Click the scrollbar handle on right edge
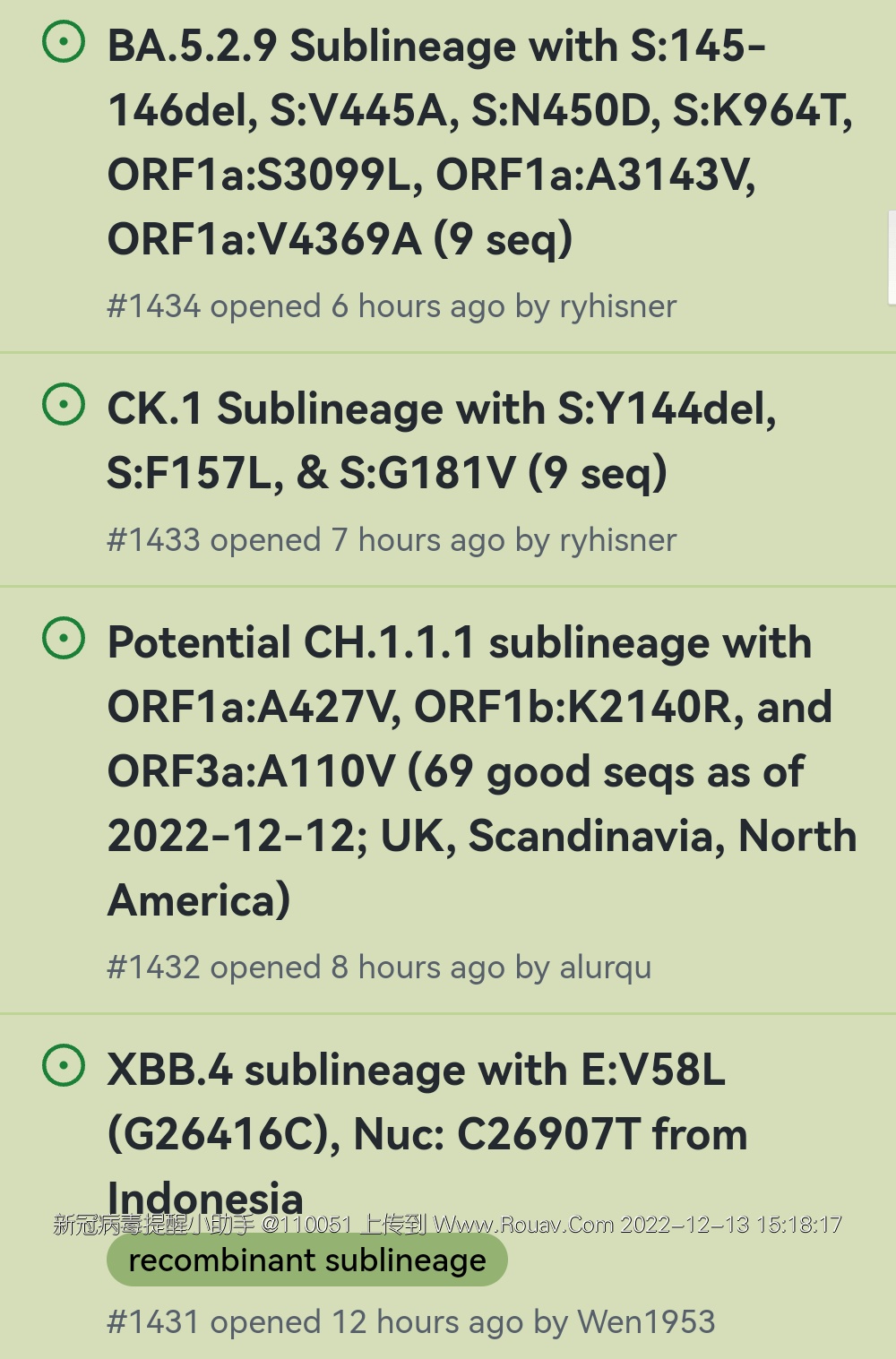Image resolution: width=896 pixels, height=1359 pixels. coord(892,258)
